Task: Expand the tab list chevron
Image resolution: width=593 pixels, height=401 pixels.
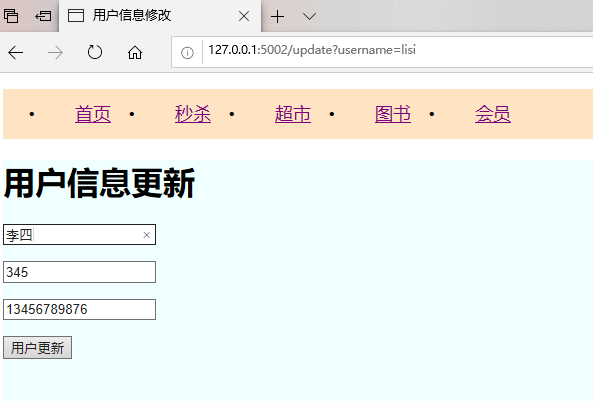Action: tap(309, 16)
